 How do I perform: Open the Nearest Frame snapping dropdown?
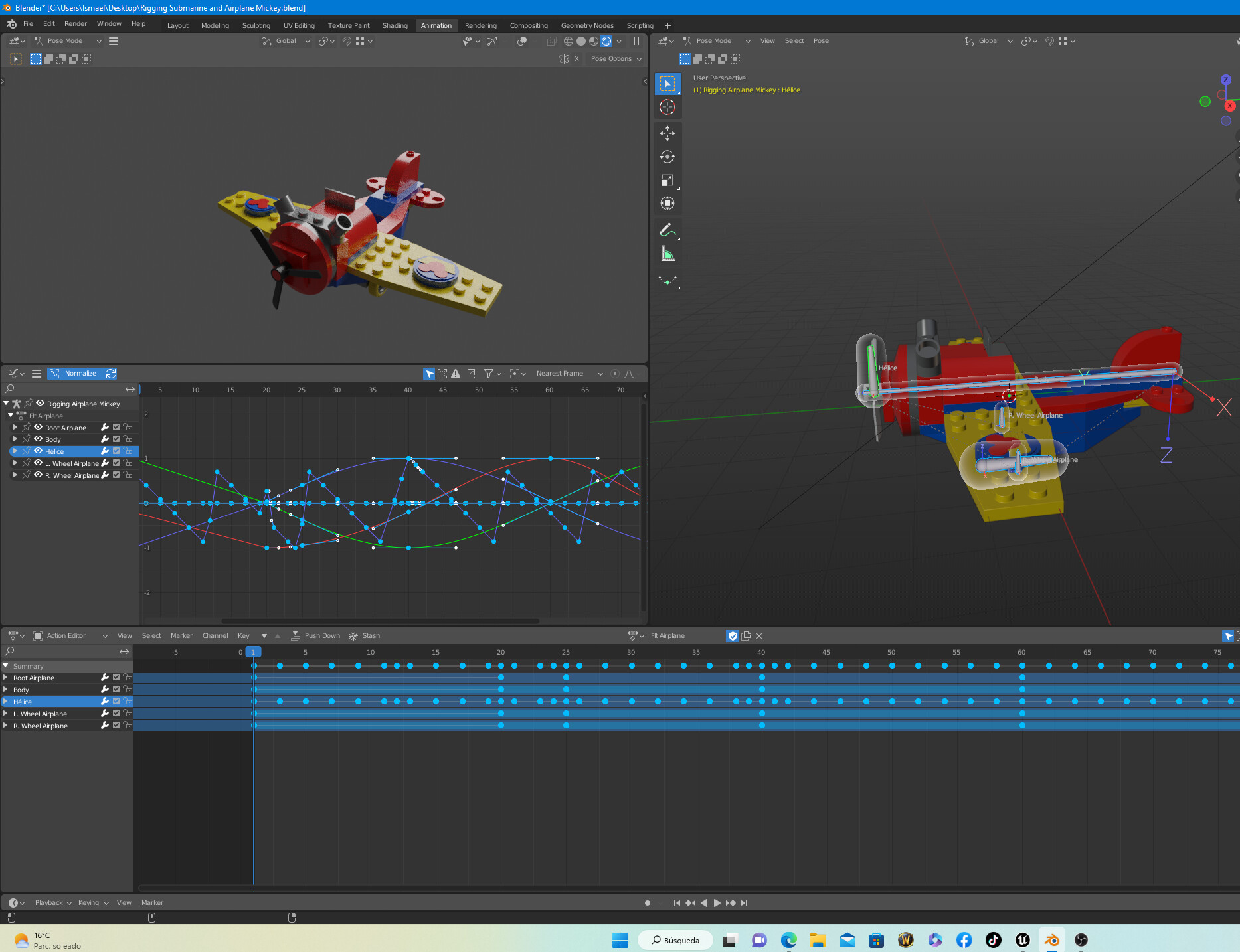(x=569, y=374)
